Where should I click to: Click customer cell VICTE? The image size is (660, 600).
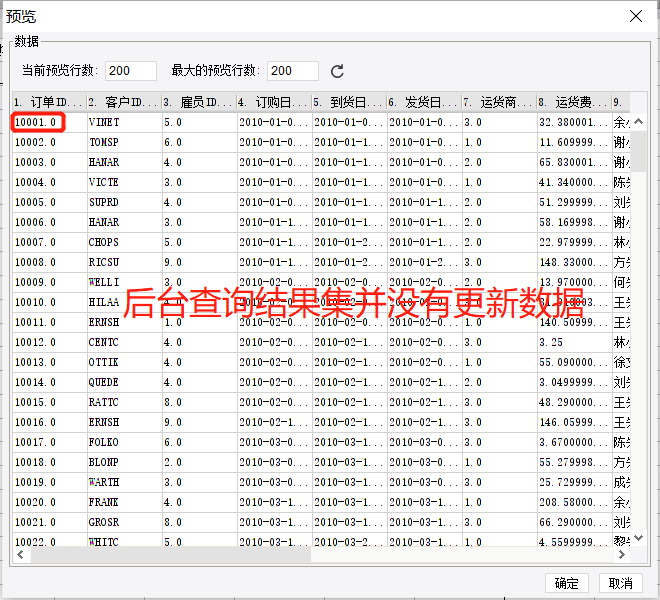(x=125, y=182)
